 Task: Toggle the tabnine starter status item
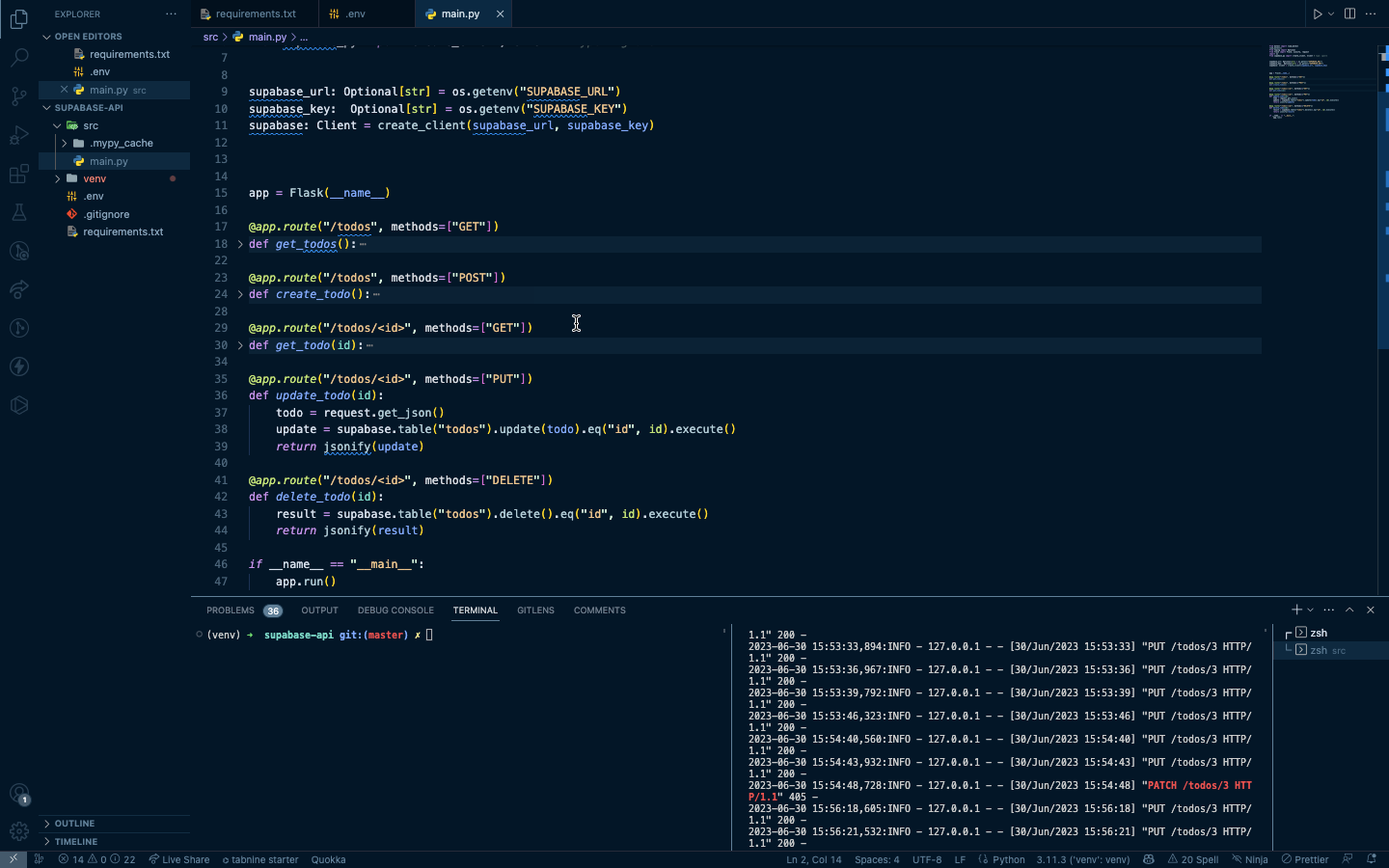tap(259, 859)
